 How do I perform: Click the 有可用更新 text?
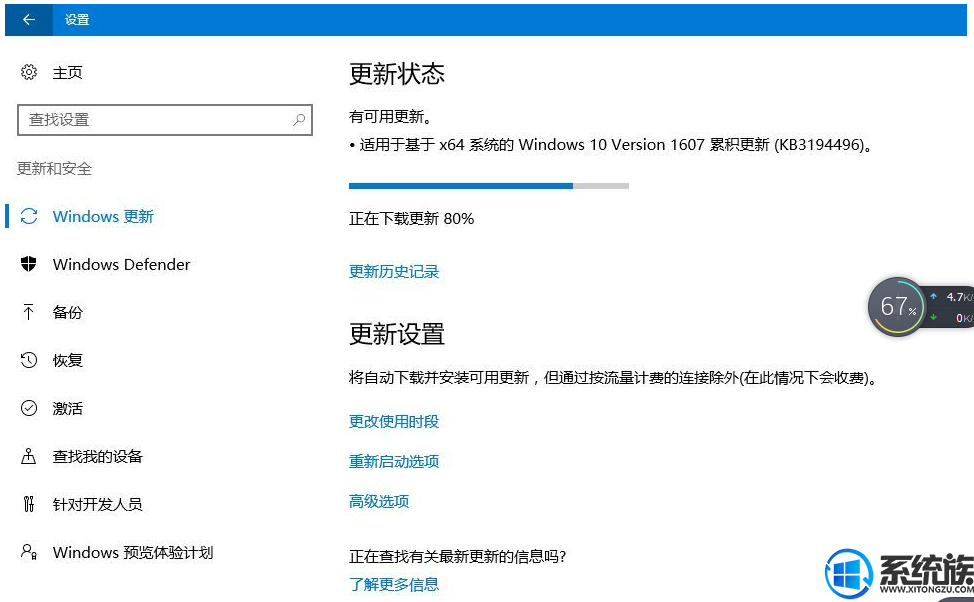pyautogui.click(x=390, y=117)
